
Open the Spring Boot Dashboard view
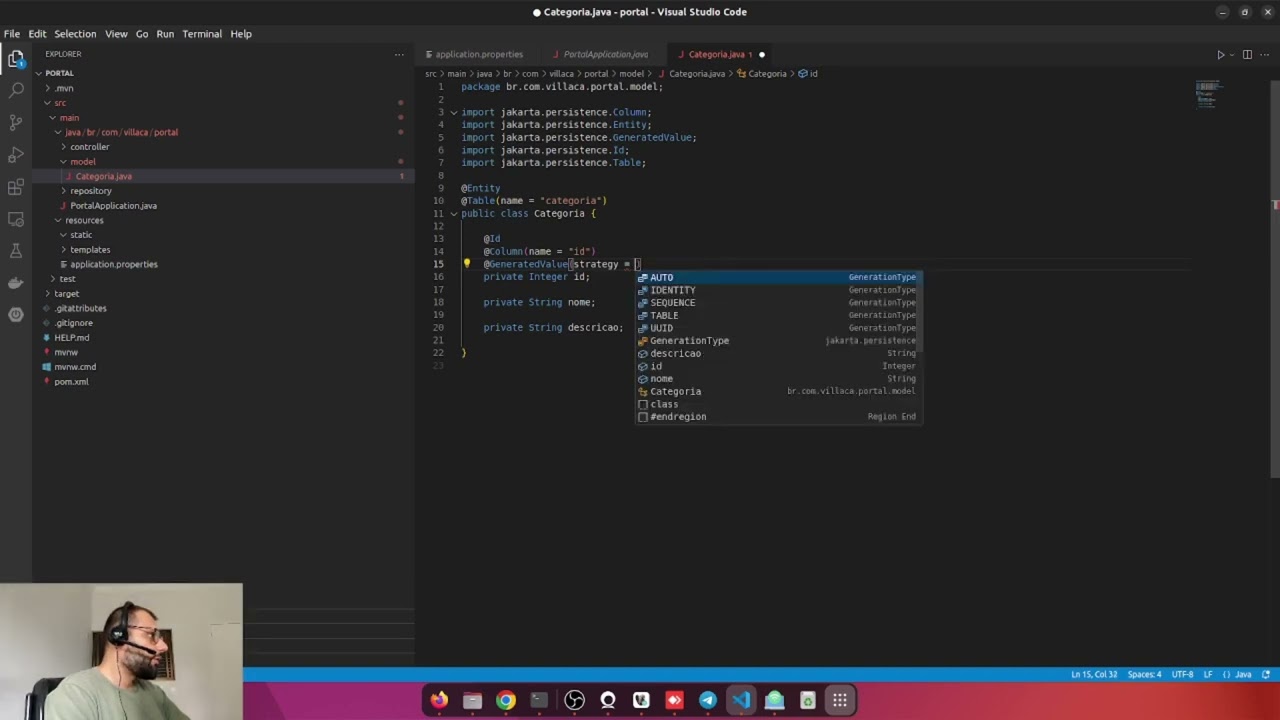[16, 315]
